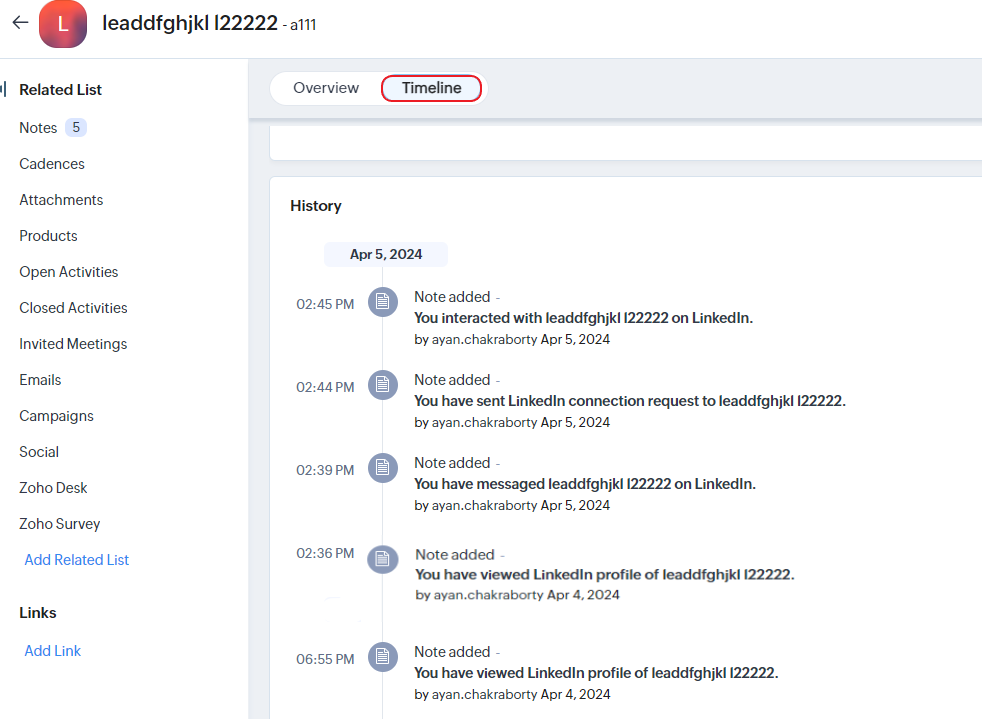Click the Links heading
The image size is (982, 719).
tap(38, 613)
